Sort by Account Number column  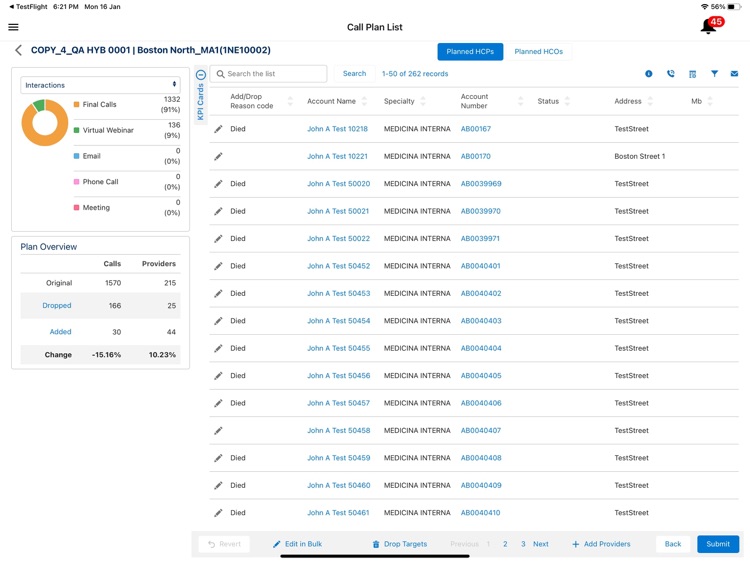[x=520, y=101]
